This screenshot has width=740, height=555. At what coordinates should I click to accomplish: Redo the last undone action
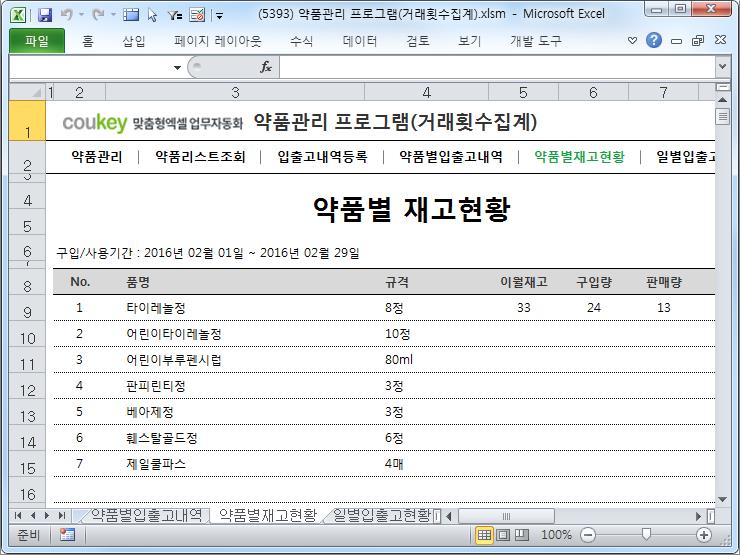pyautogui.click(x=99, y=15)
